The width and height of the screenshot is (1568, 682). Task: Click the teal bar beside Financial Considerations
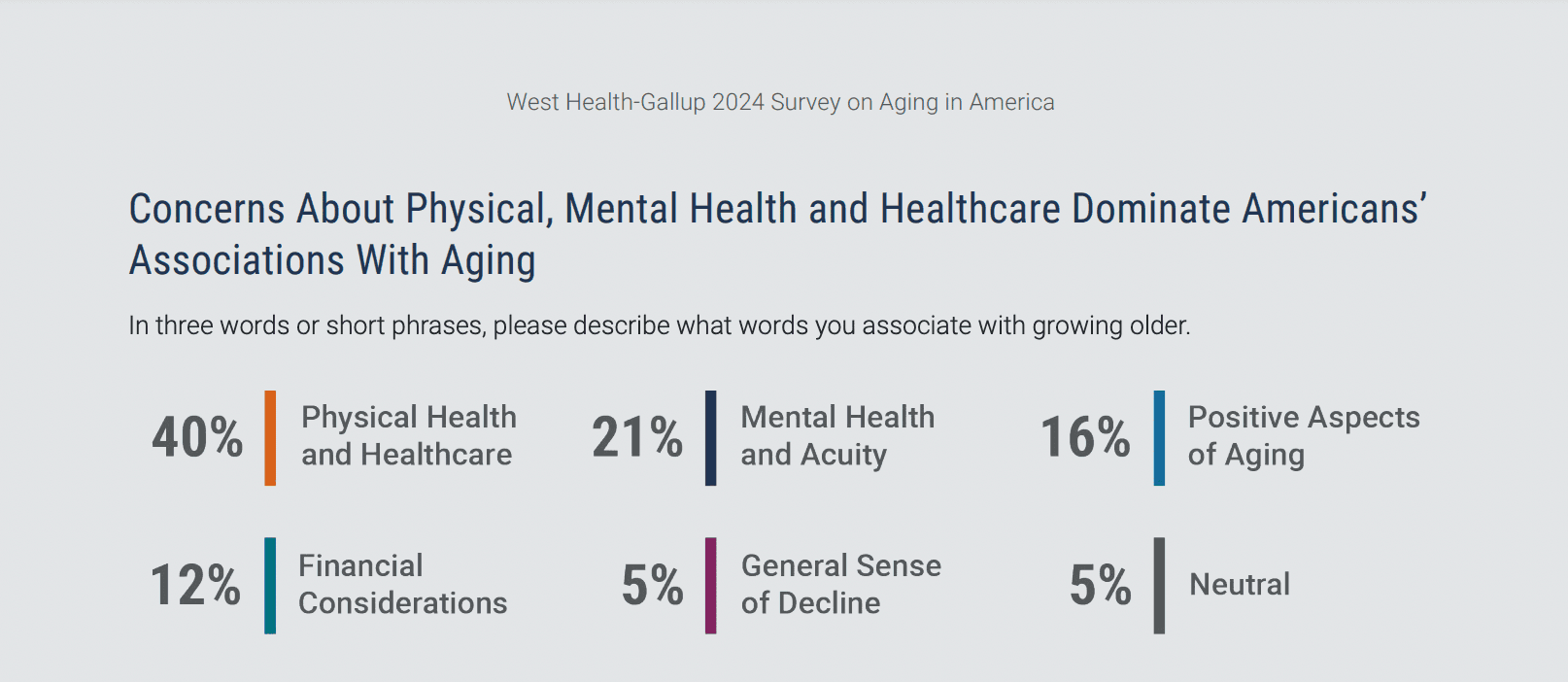click(270, 585)
